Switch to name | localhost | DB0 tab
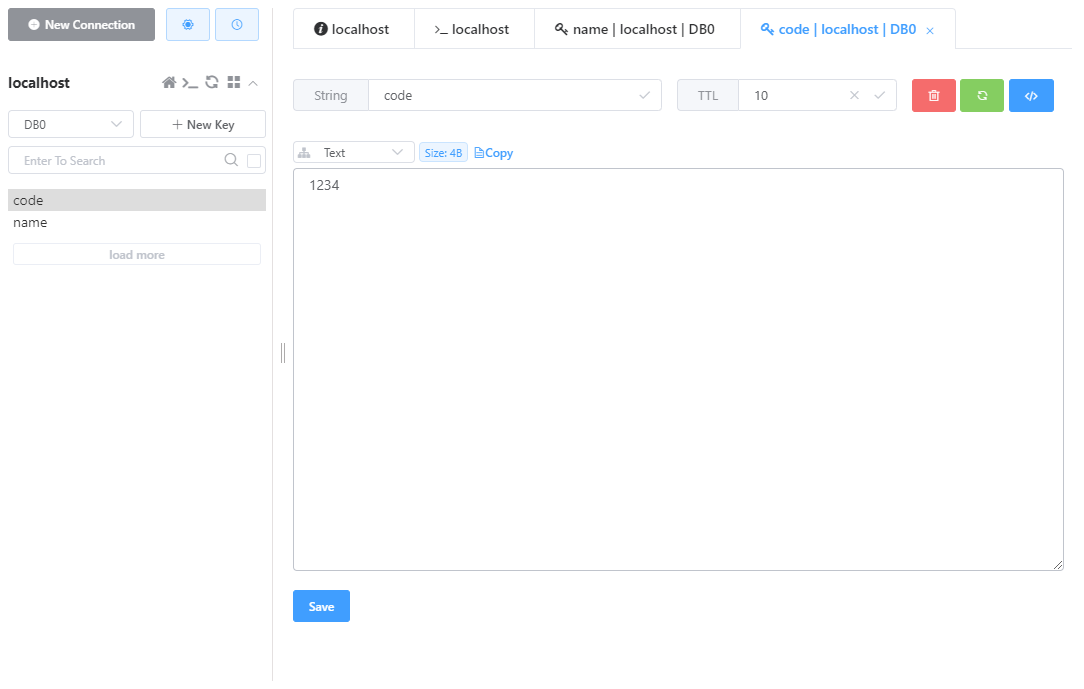Screen dimensions: 1084x689 coord(637,29)
